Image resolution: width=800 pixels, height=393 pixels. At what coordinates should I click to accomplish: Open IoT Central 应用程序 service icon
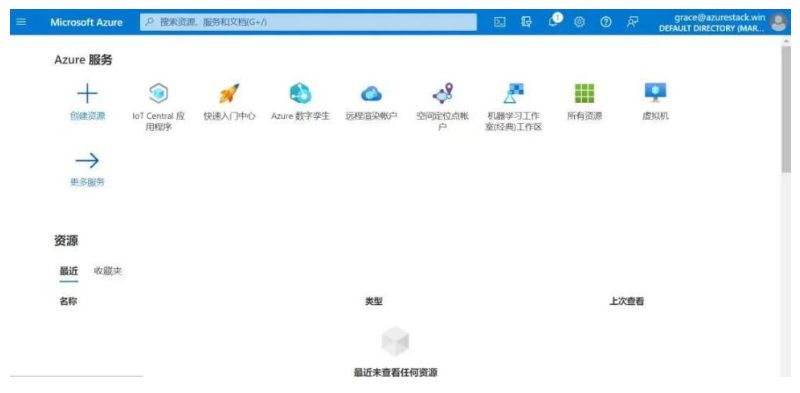point(158,93)
